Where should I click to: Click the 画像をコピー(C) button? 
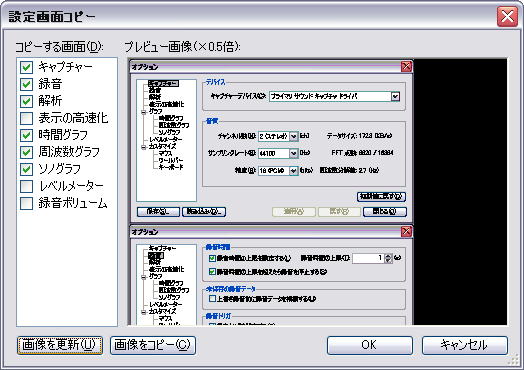[x=153, y=345]
